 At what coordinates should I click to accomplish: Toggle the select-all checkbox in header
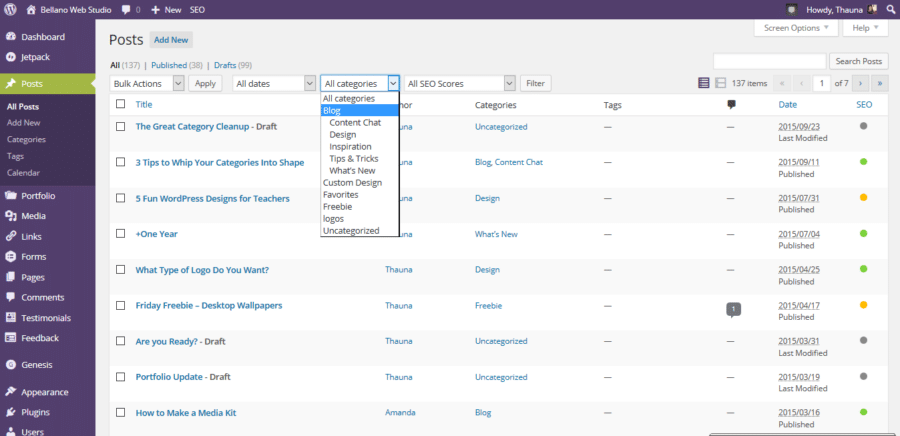click(x=121, y=104)
